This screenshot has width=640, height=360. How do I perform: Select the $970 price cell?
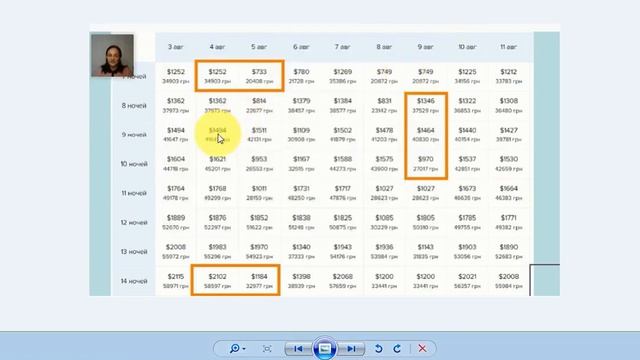[x=426, y=163]
